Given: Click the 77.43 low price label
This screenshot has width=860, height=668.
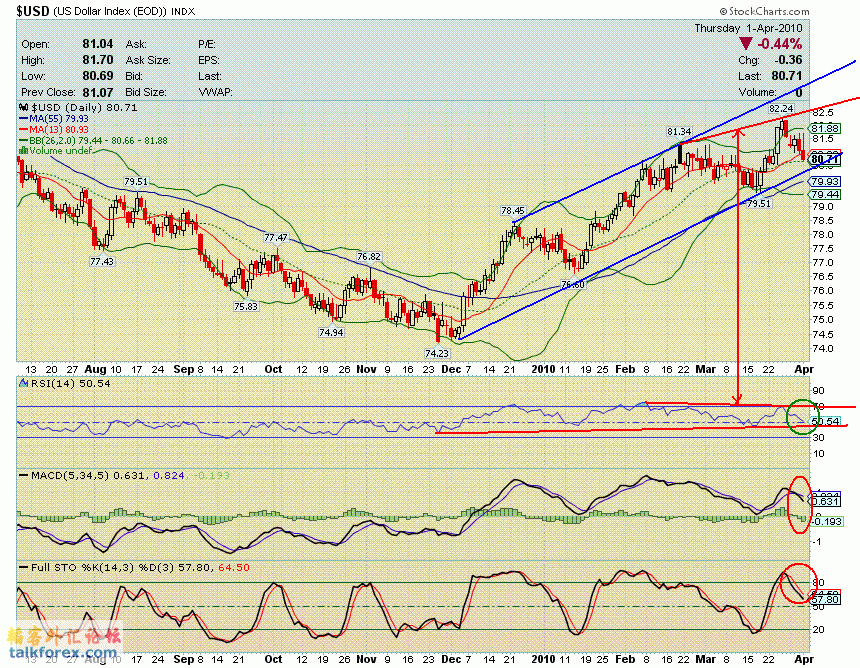Looking at the screenshot, I should 101,262.
